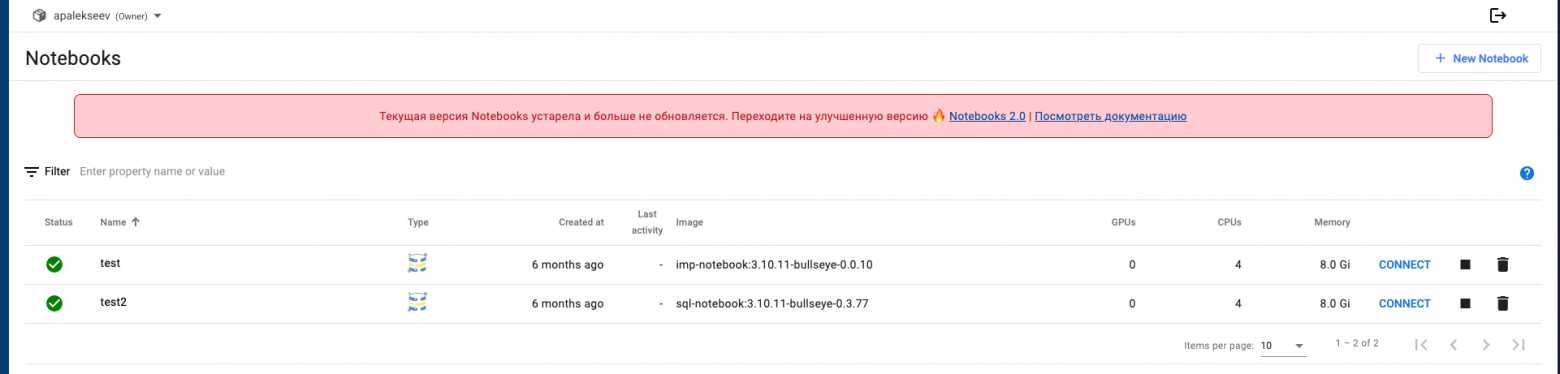This screenshot has height=374, width=1560.
Task: Click the Jupyter type icon for test2
Action: [x=418, y=301]
